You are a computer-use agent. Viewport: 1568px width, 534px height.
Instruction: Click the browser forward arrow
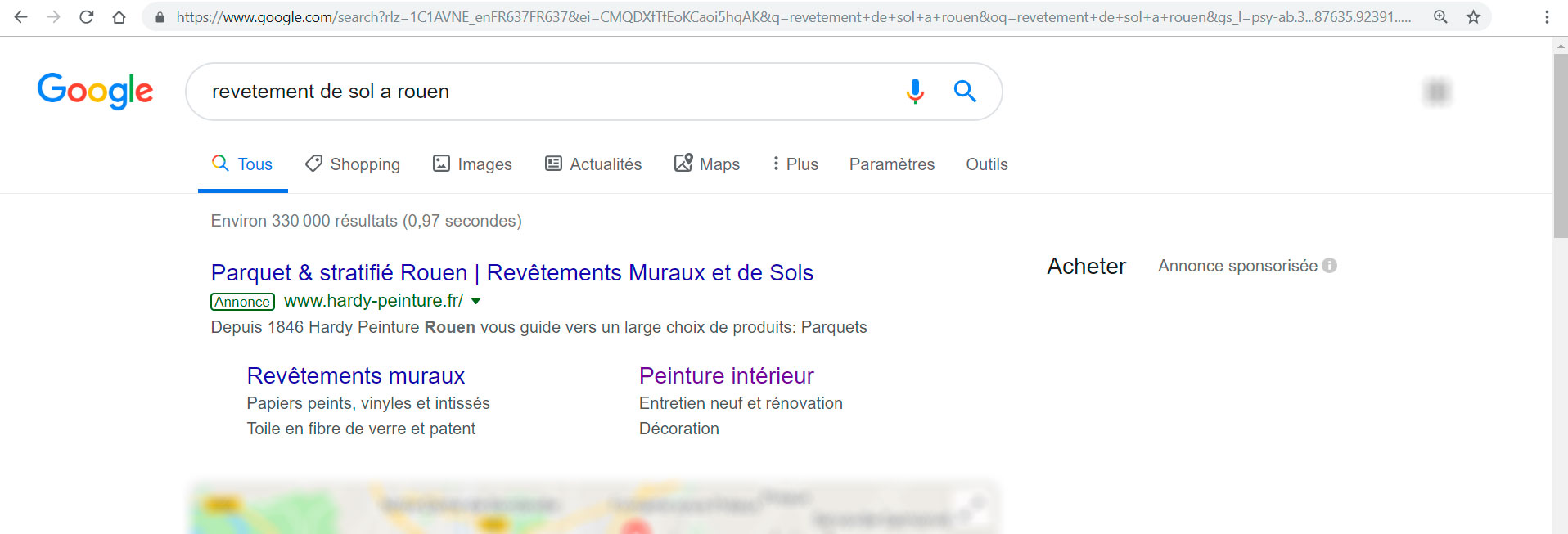[54, 17]
